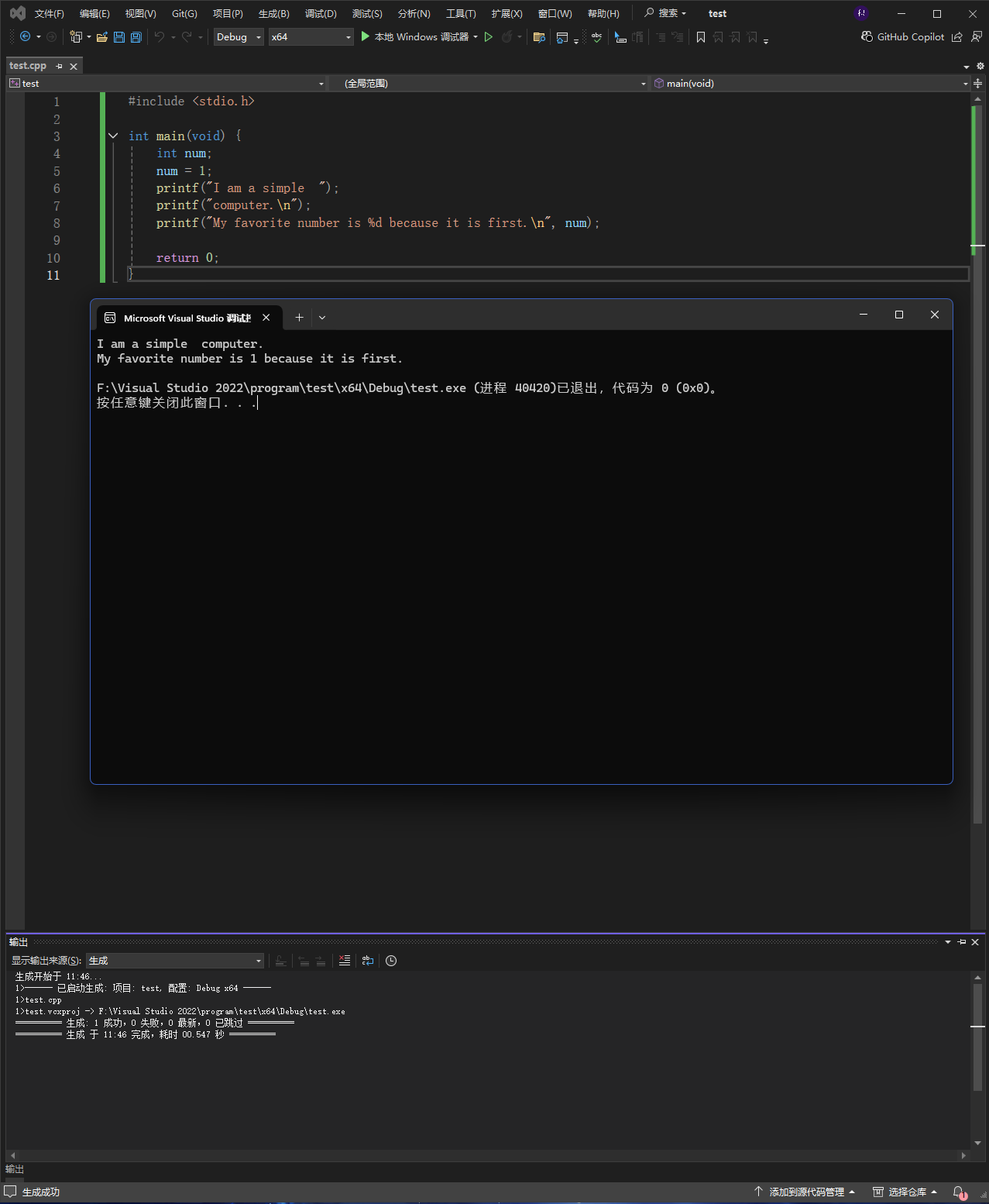Click the Redo arrow icon

pos(187,36)
